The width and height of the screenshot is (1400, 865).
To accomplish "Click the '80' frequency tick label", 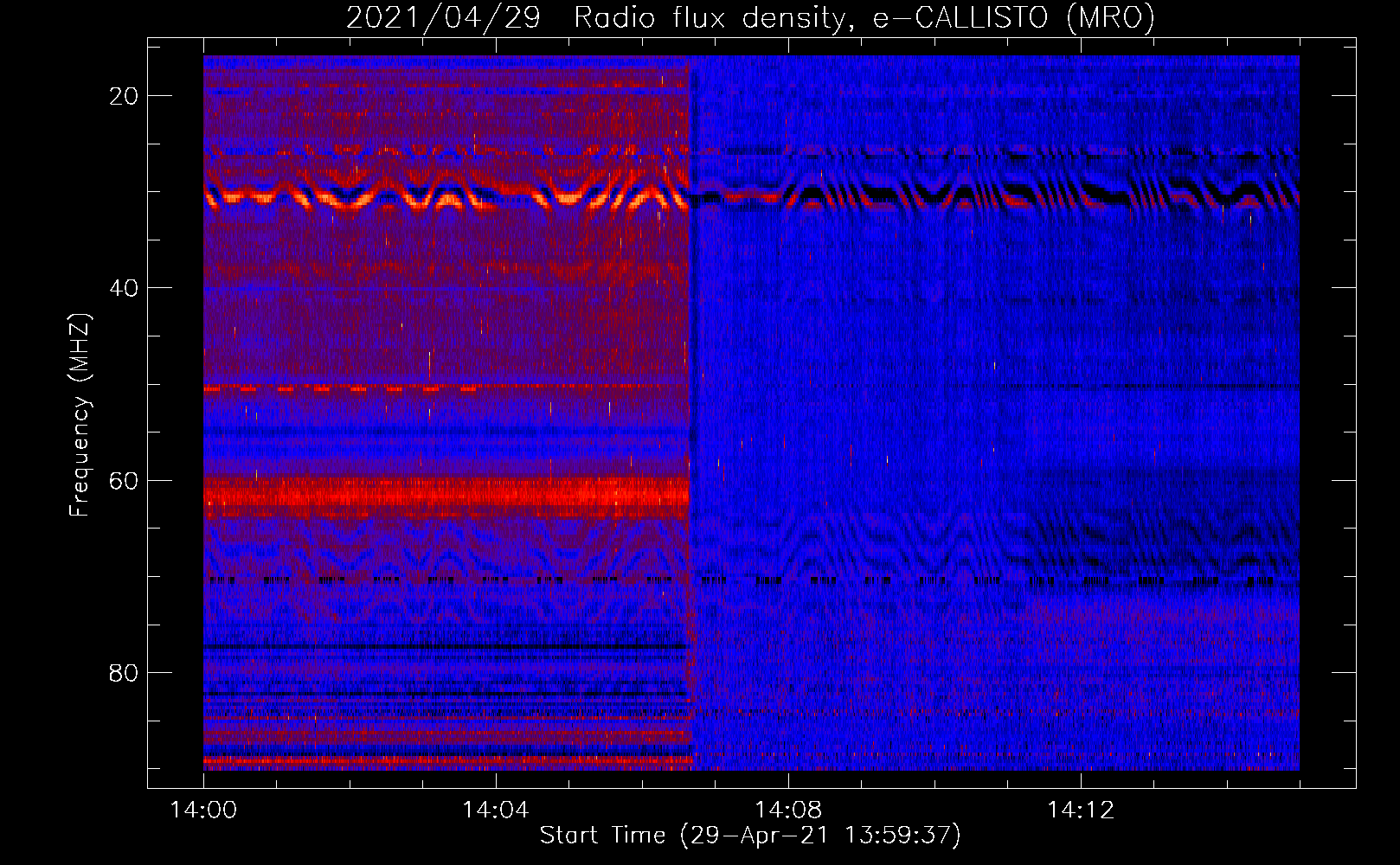I will pyautogui.click(x=125, y=673).
